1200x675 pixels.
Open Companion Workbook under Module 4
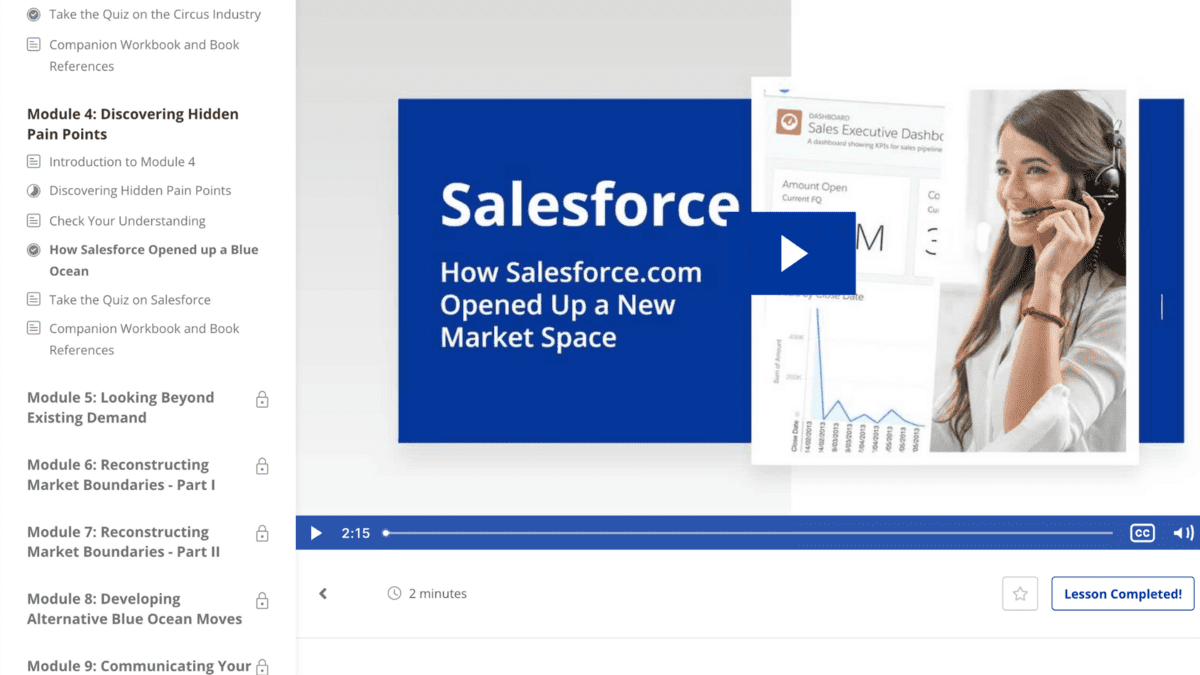click(144, 339)
